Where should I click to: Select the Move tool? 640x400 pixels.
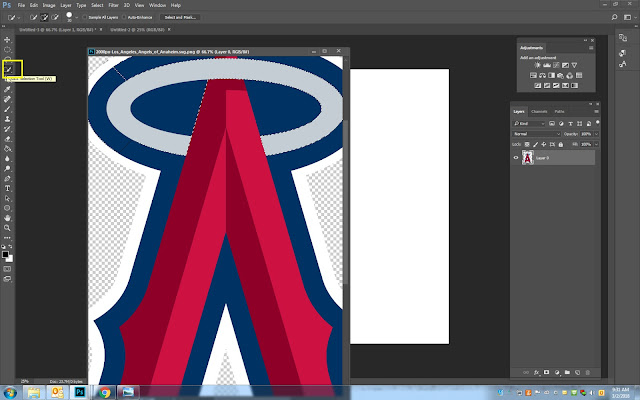pyautogui.click(x=7, y=40)
